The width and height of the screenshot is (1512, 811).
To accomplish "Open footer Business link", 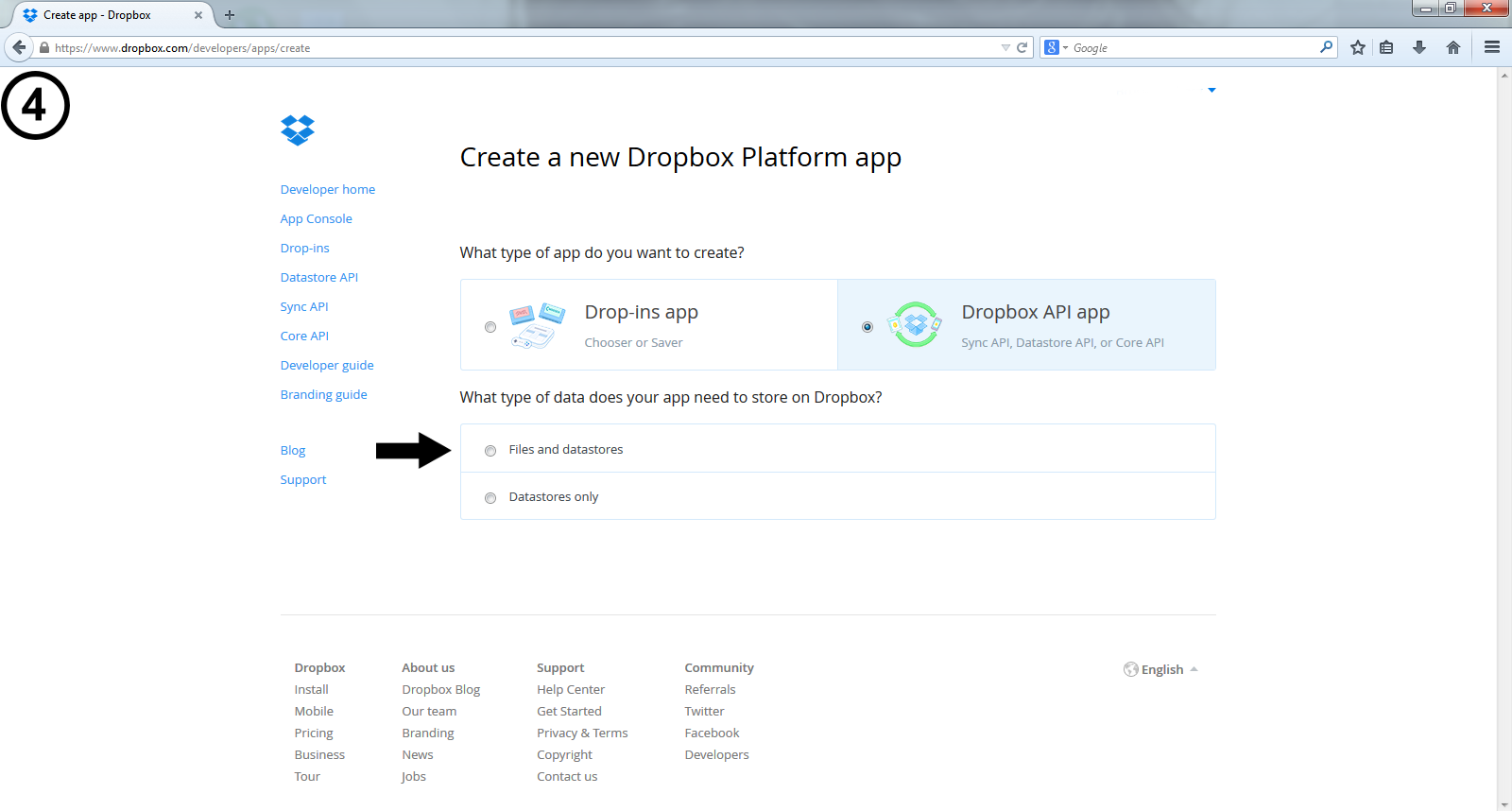I will tap(319, 754).
